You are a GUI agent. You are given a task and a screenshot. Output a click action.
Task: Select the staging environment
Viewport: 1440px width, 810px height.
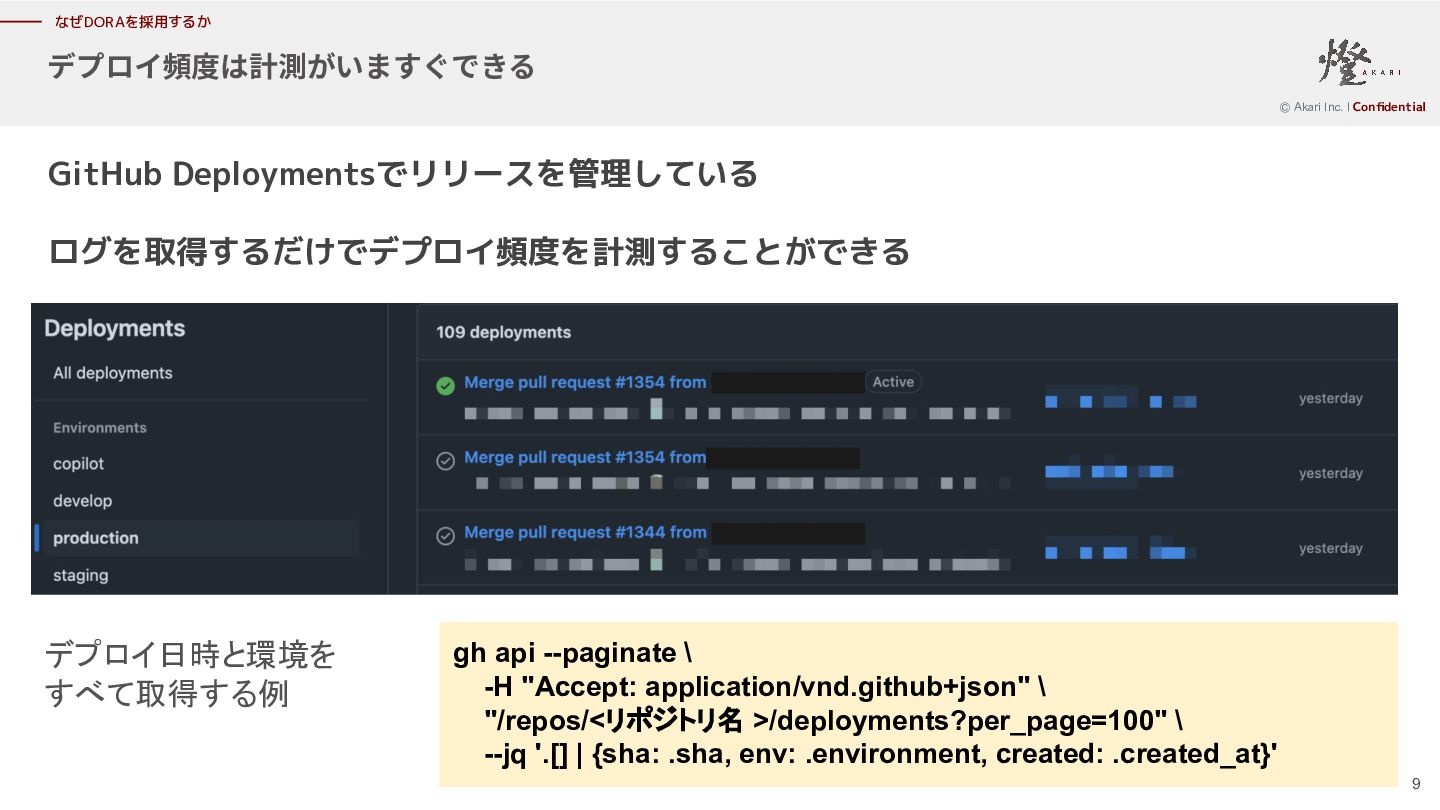[81, 575]
